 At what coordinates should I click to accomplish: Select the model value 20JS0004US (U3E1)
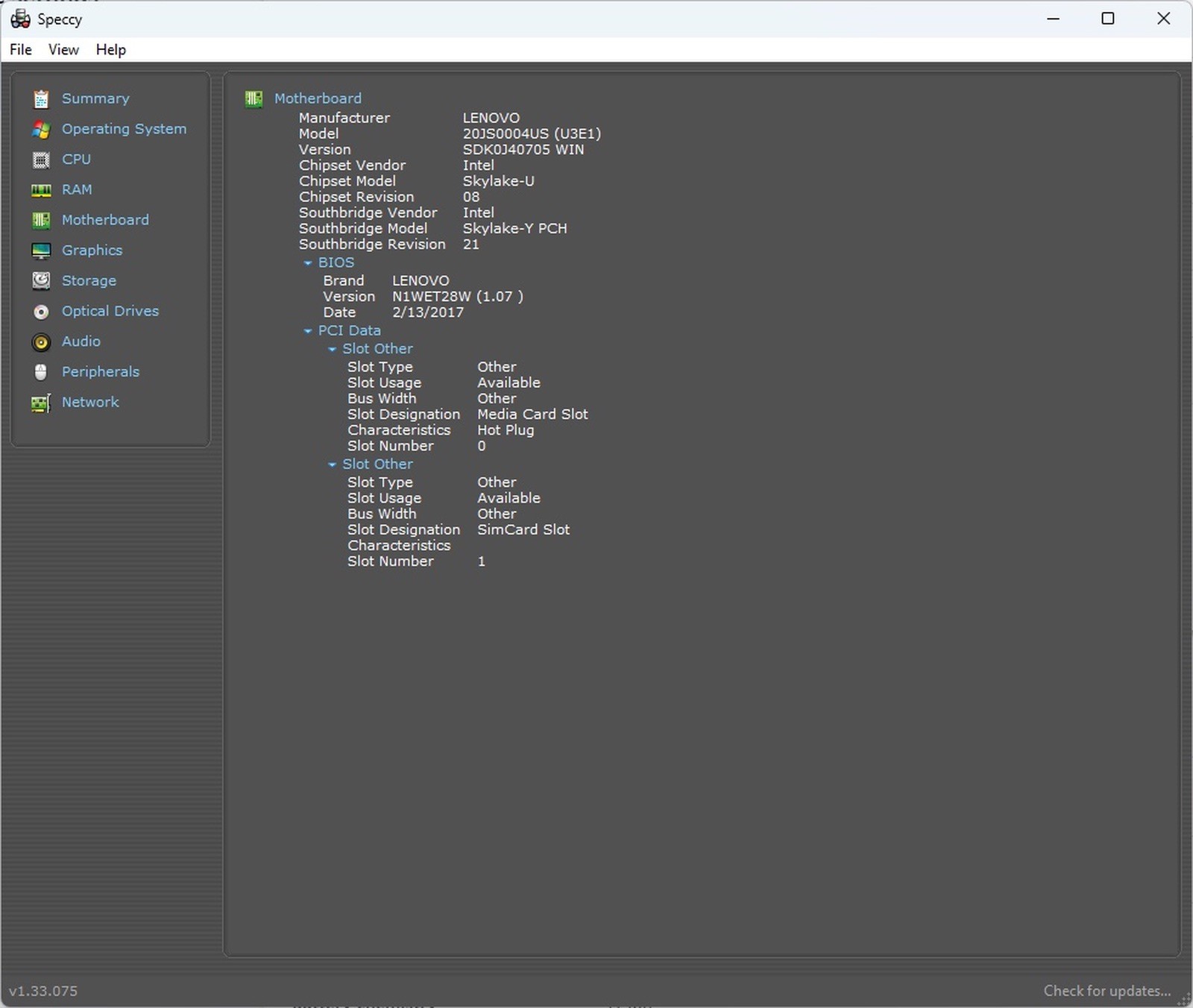(532, 133)
